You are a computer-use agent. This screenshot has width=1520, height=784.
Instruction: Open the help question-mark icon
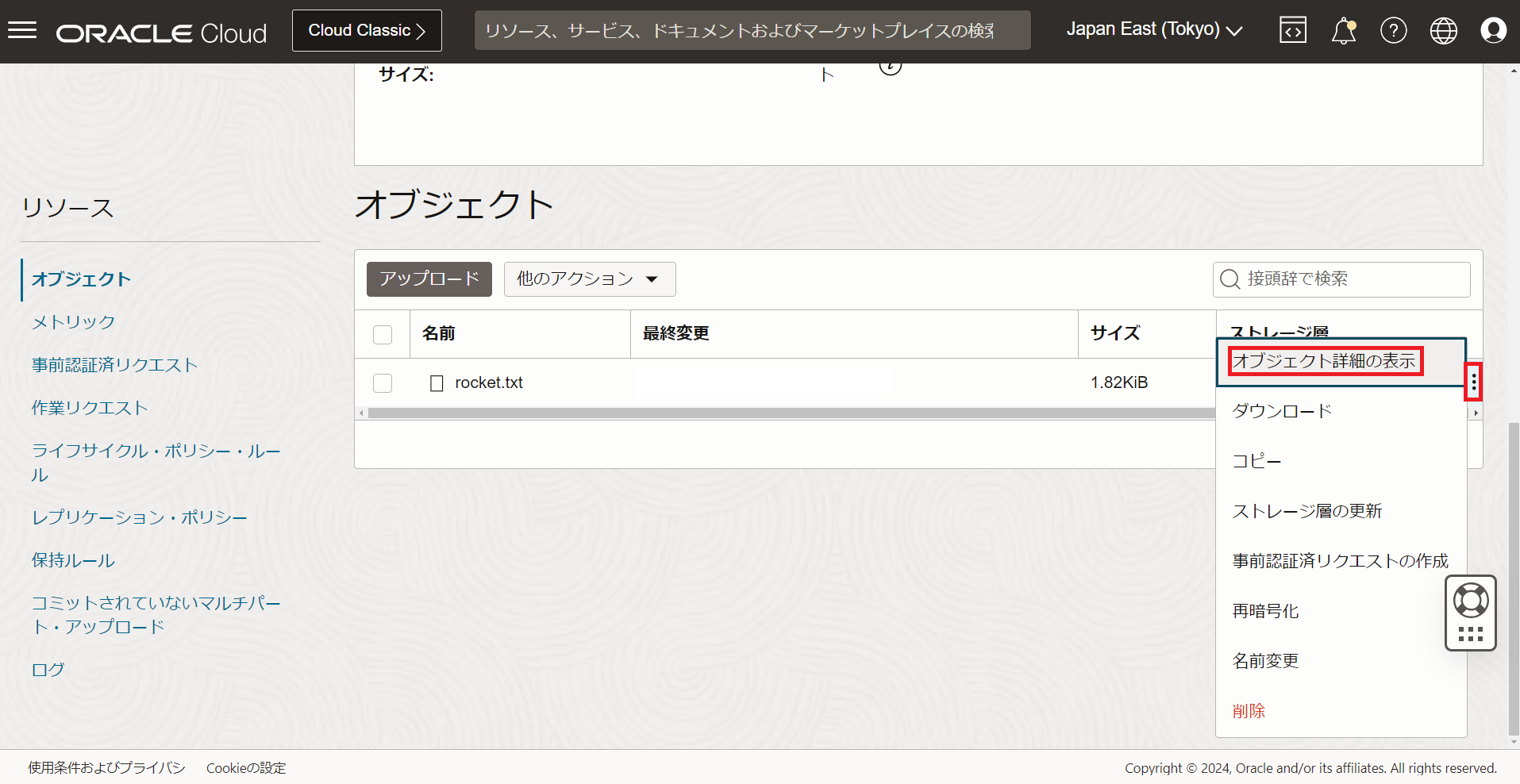(1393, 30)
